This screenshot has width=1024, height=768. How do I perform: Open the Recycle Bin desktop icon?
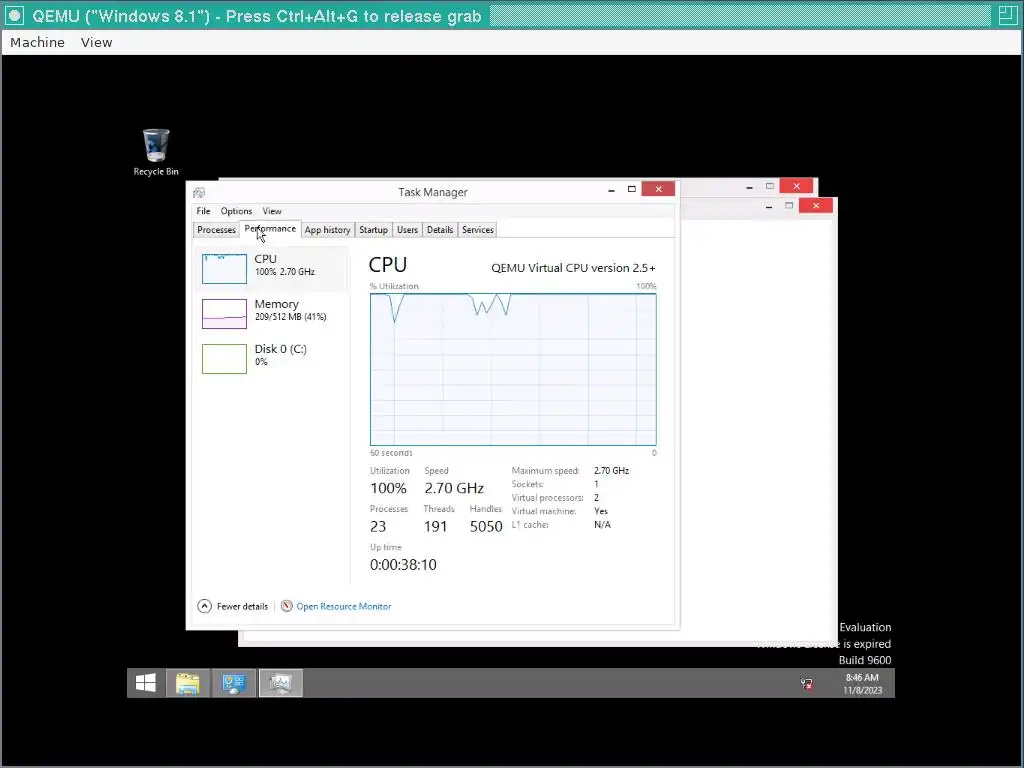point(155,152)
